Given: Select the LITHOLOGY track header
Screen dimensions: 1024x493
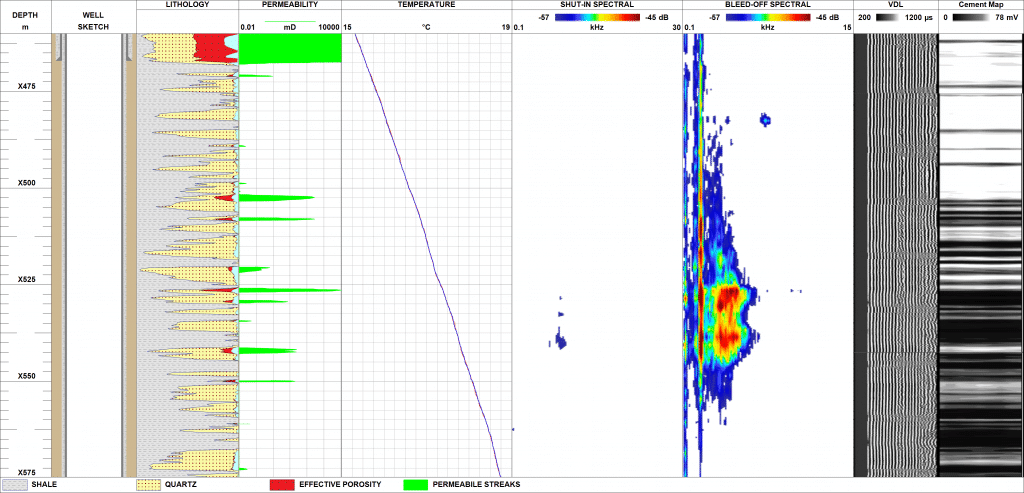Looking at the screenshot, I should 187,5.
